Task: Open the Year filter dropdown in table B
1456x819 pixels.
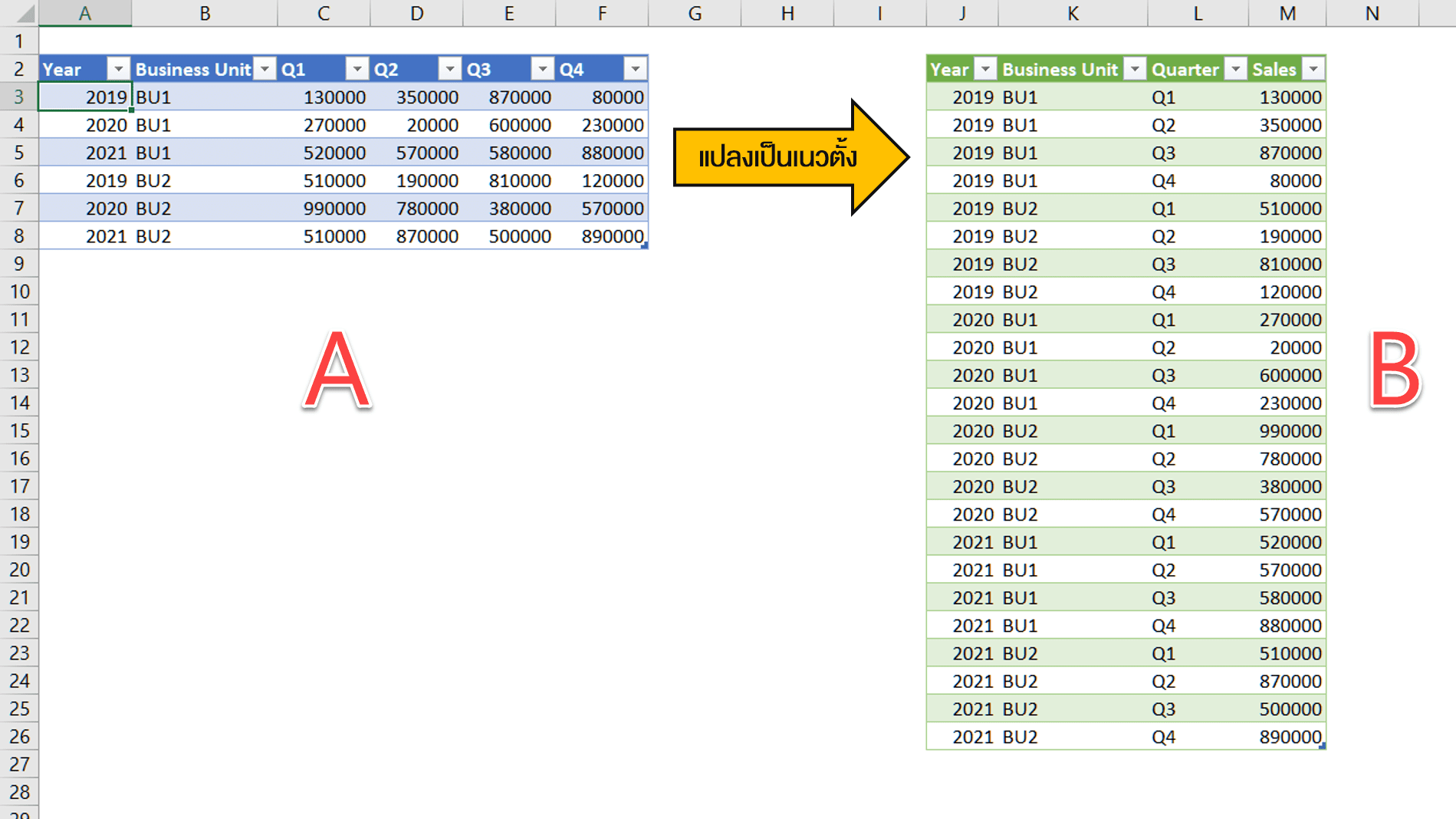Action: tap(985, 68)
